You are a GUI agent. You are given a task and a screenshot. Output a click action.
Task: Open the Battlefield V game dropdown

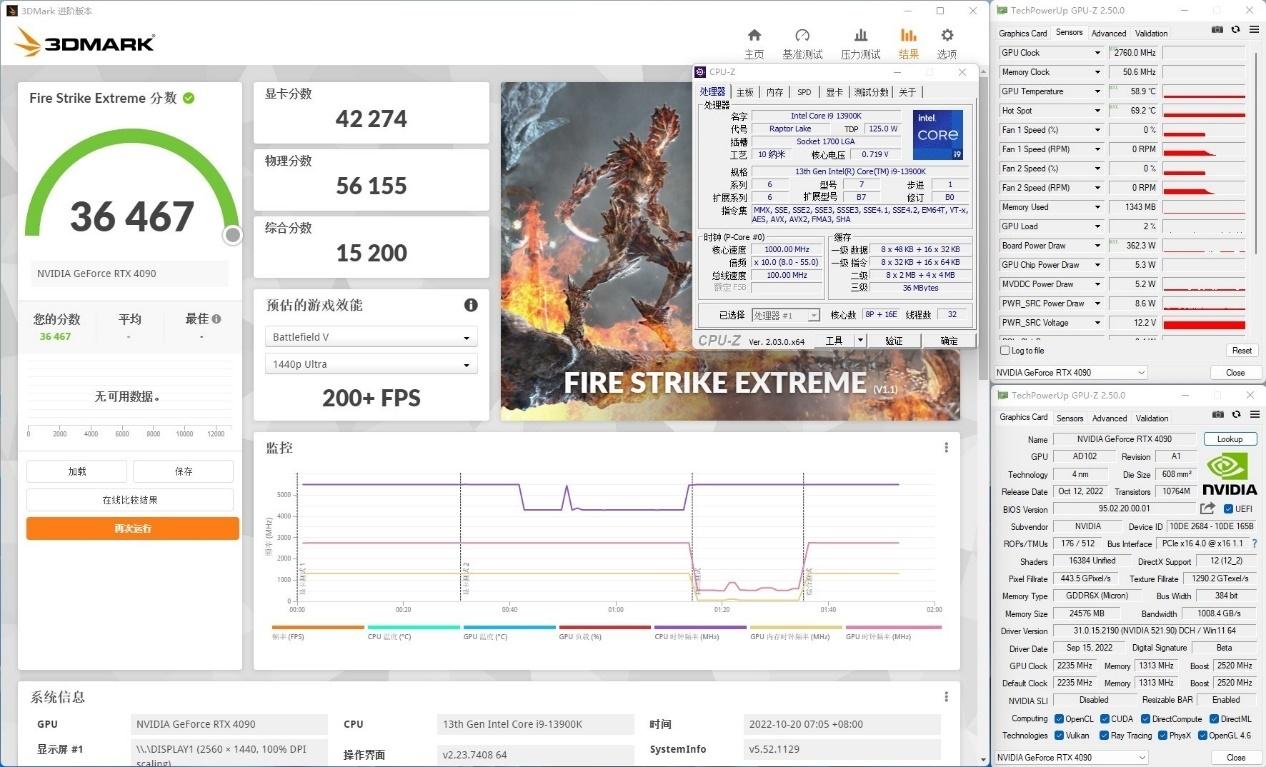[x=370, y=336]
